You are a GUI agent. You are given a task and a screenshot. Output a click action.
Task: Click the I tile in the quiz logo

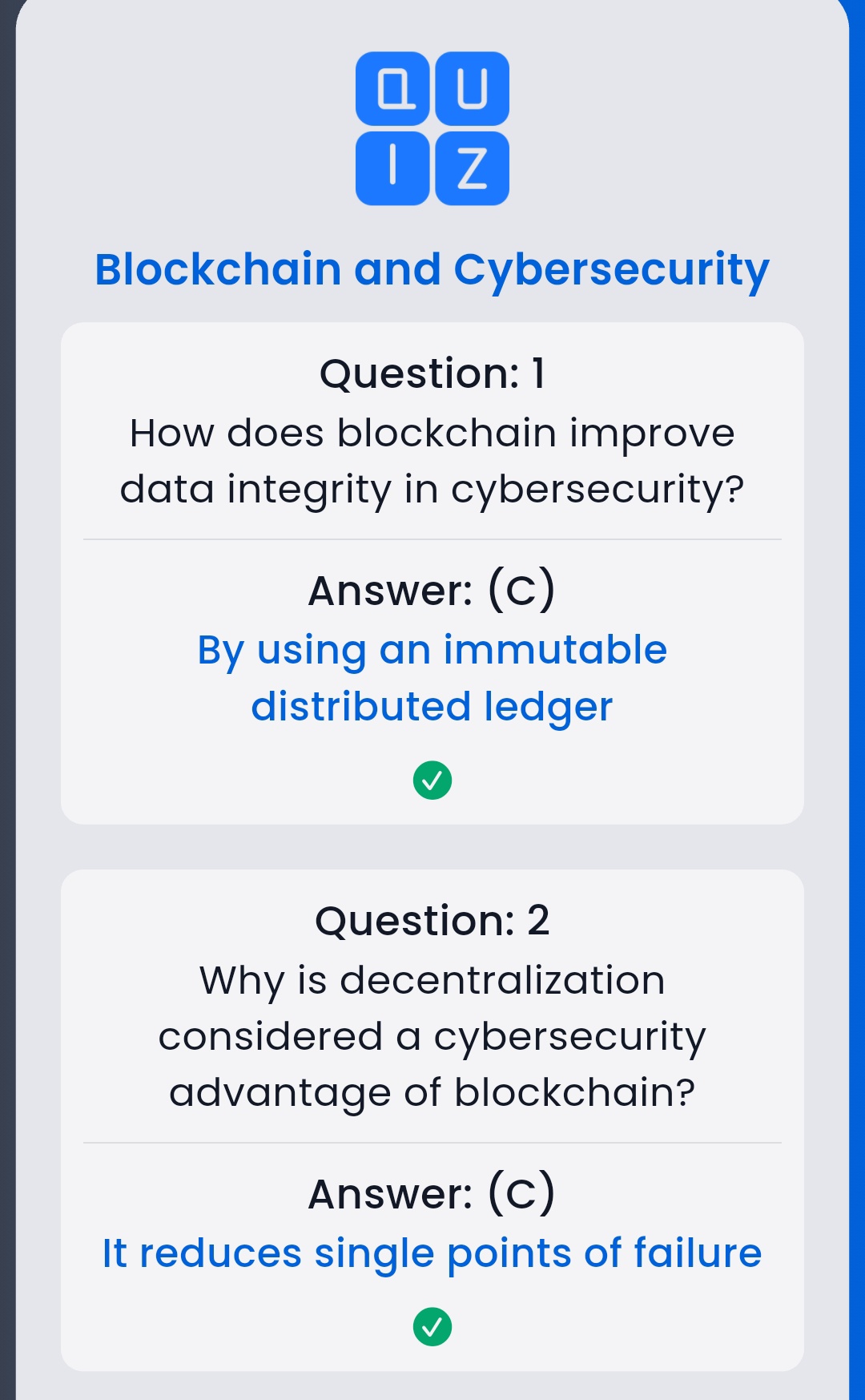392,168
